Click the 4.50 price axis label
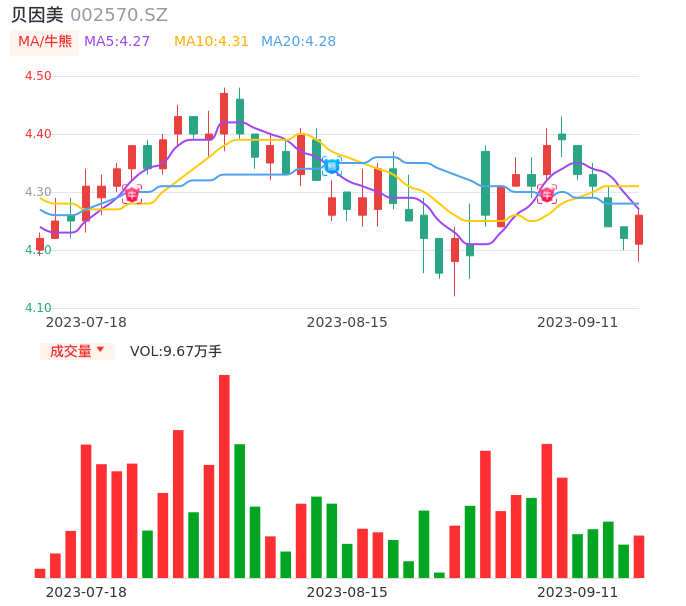 38,76
